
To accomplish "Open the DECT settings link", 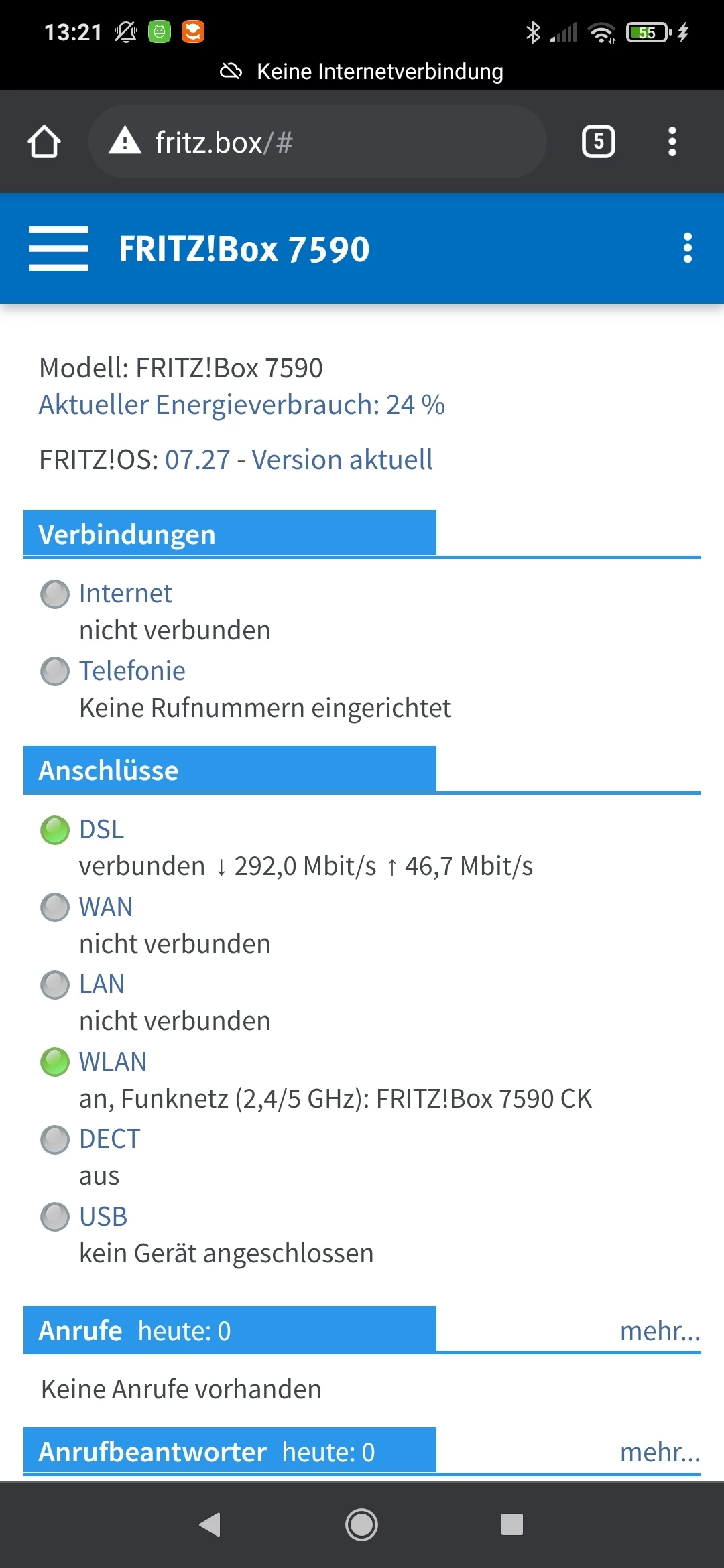I will click(109, 1139).
